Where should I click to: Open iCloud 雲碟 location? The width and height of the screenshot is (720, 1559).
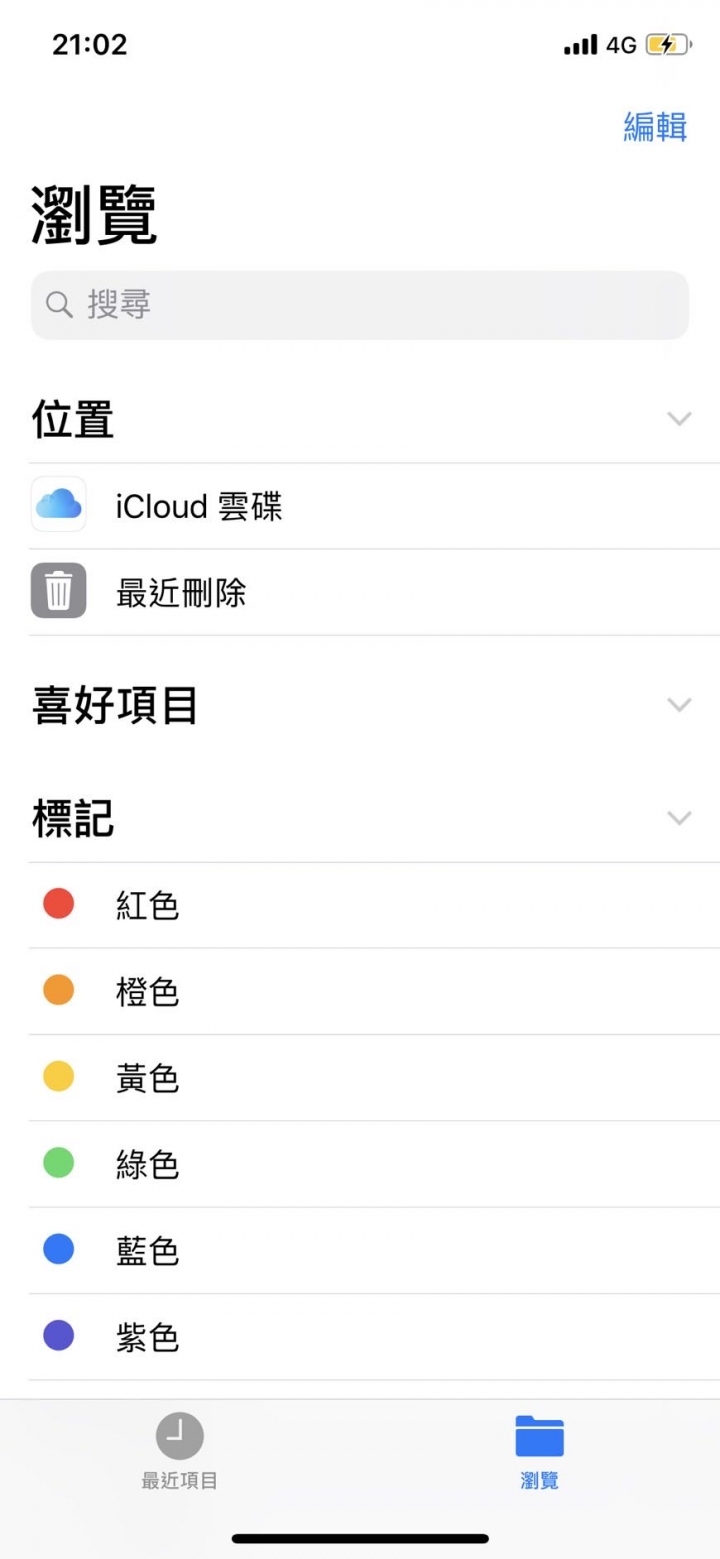click(x=200, y=506)
